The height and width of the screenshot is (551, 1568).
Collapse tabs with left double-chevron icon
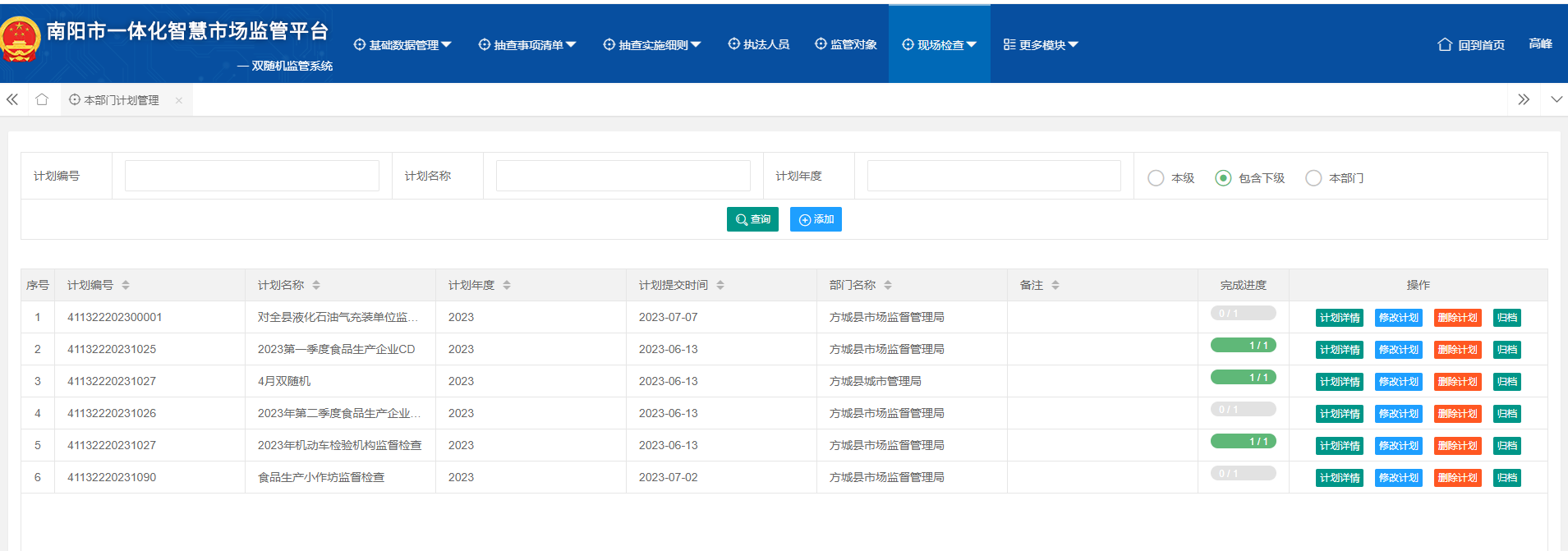(x=12, y=99)
